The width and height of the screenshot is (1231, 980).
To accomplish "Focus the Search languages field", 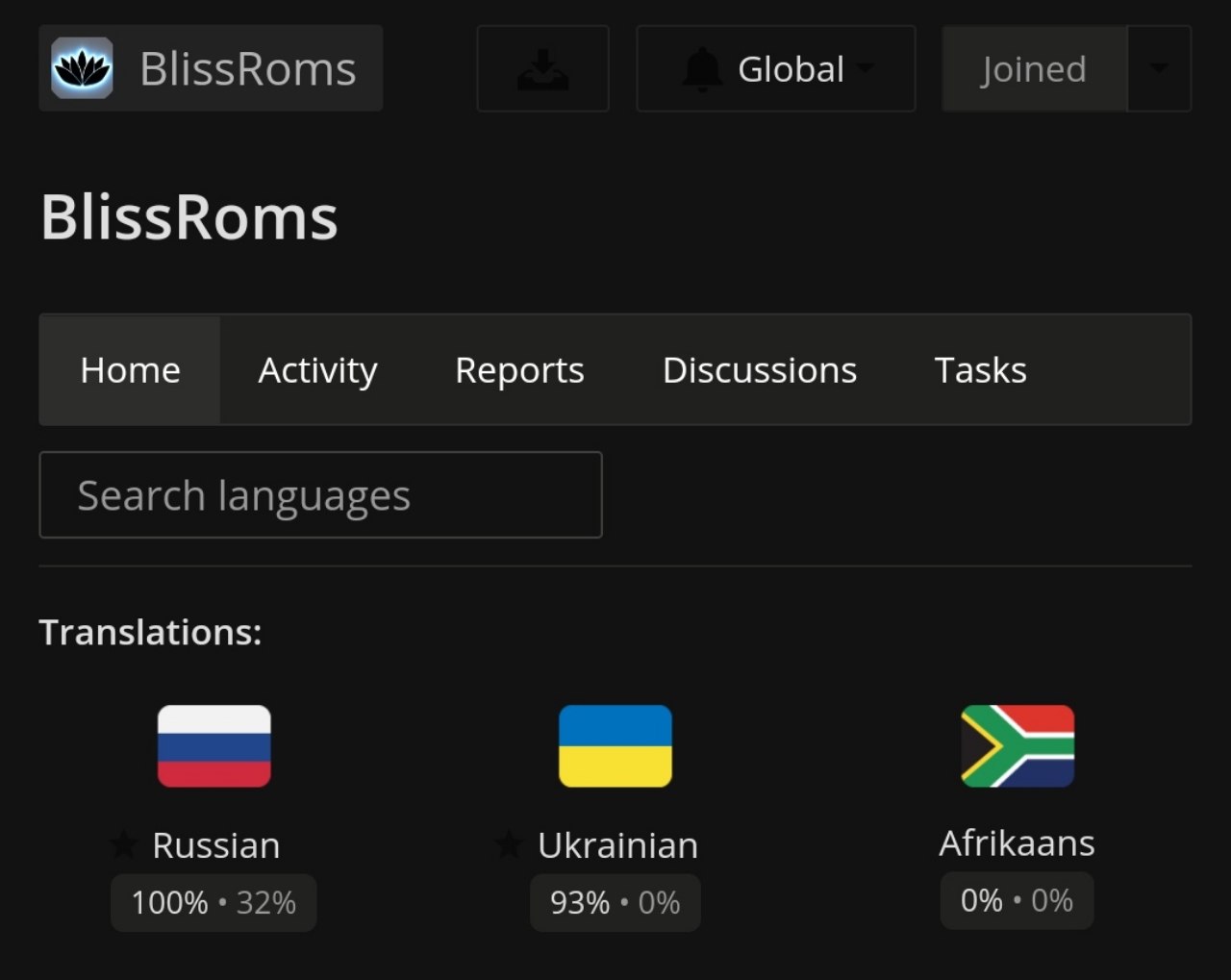I will pyautogui.click(x=320, y=495).
